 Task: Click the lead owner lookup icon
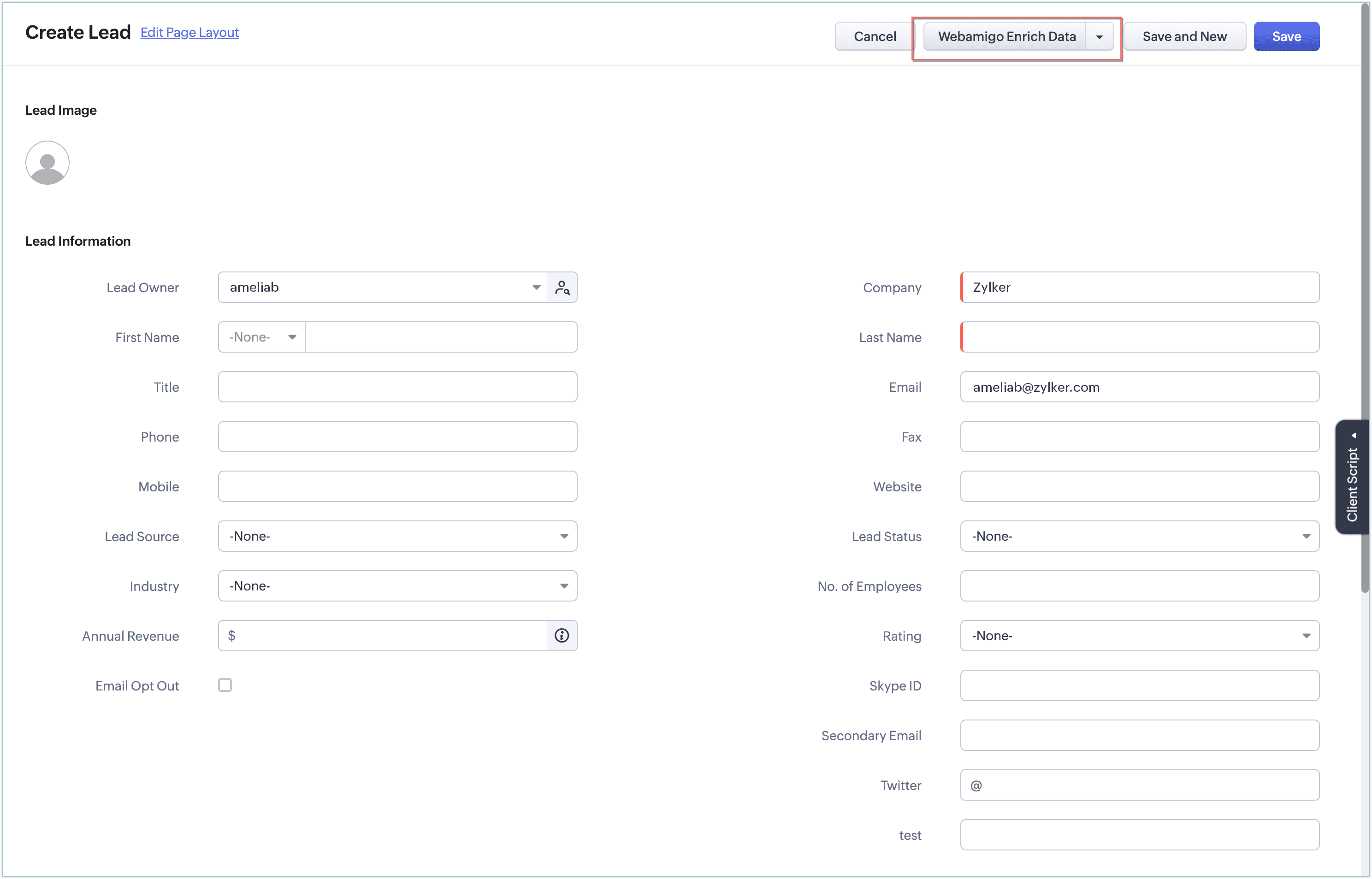point(562,287)
